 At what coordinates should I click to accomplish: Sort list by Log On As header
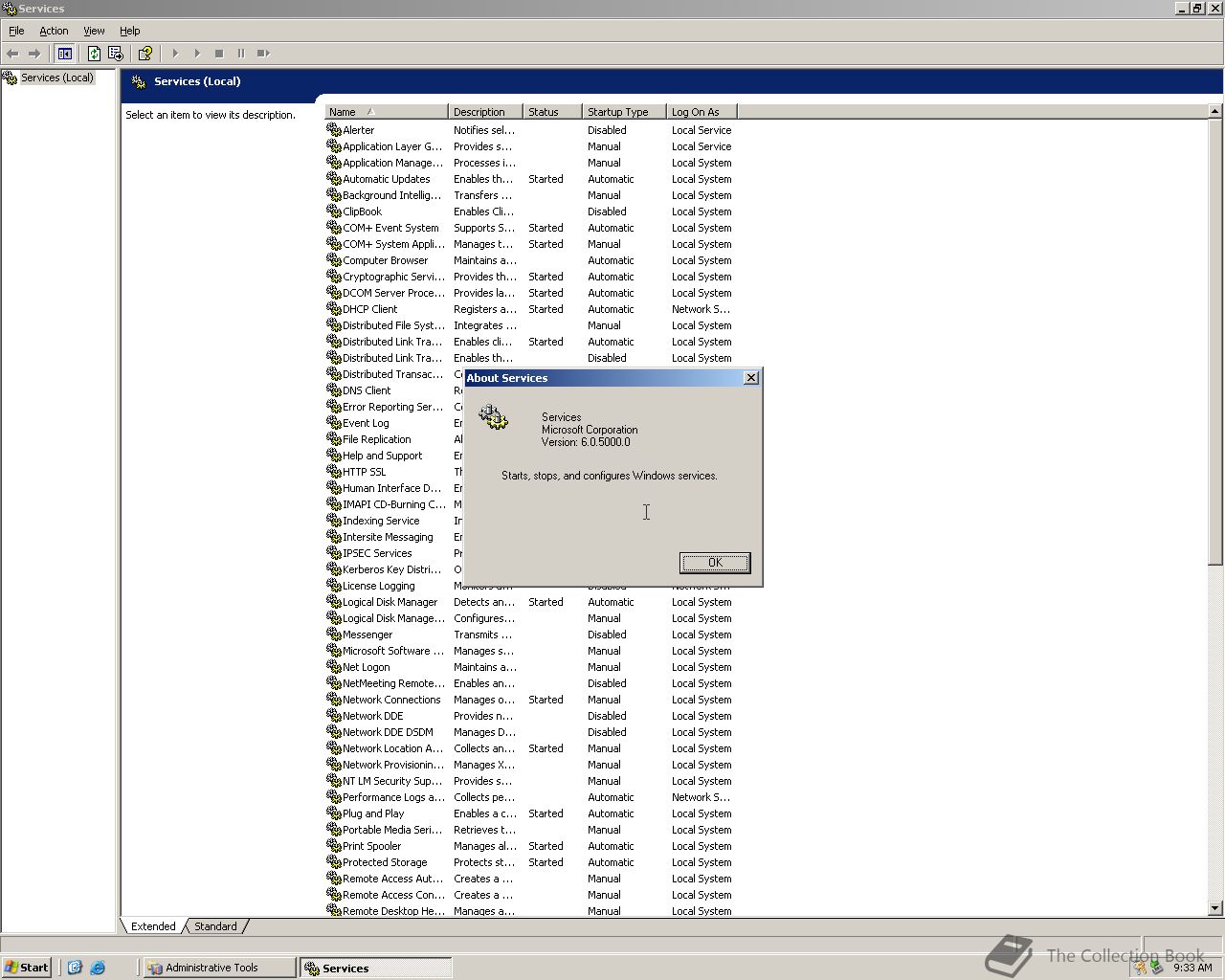click(x=702, y=112)
